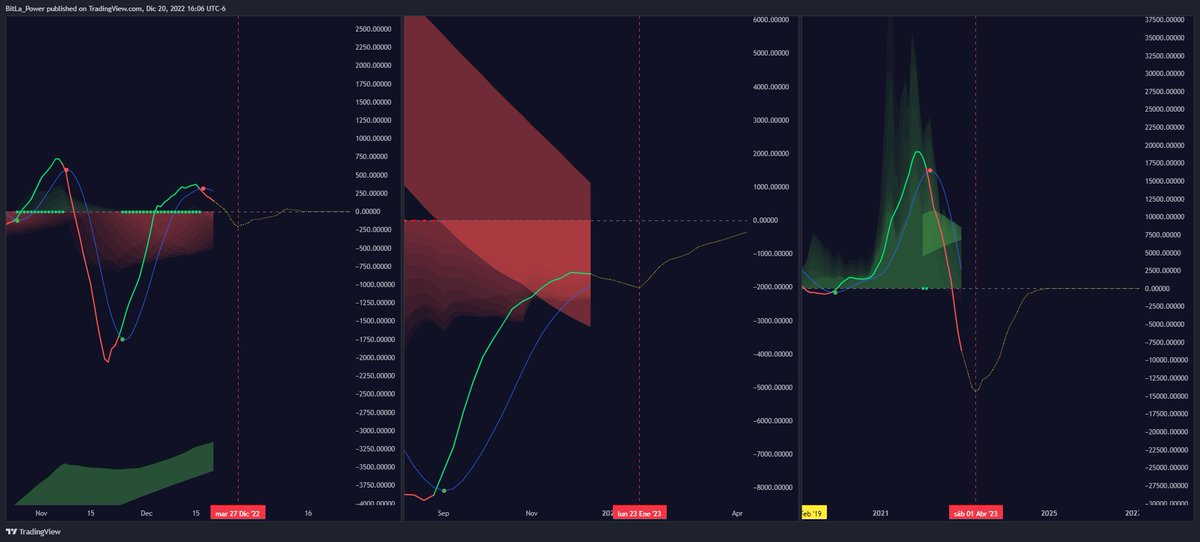Click the -3250.00000 axis value
This screenshot has height=542, width=1200.
coord(375,449)
